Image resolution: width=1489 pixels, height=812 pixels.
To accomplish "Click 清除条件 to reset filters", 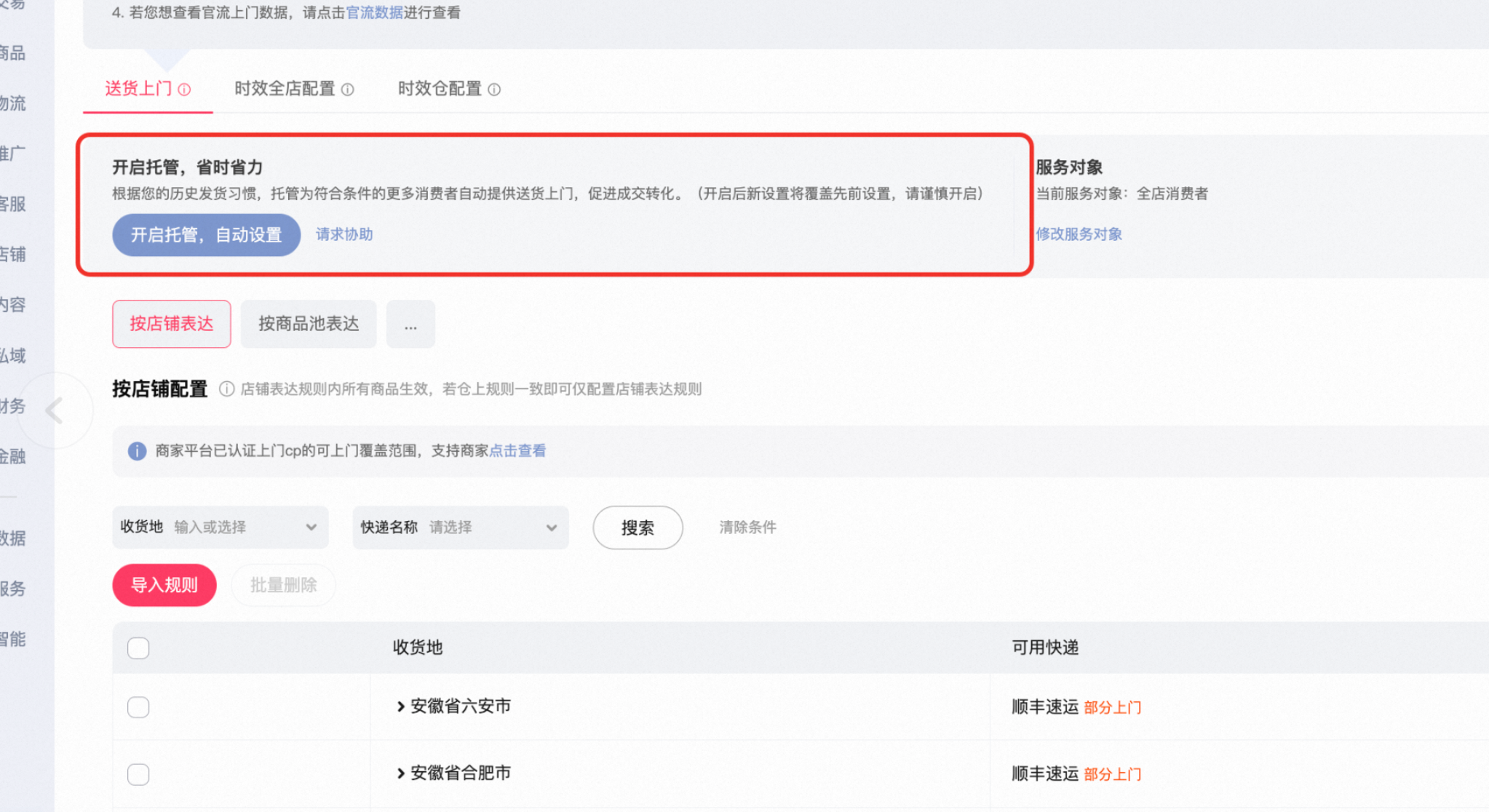I will click(747, 527).
